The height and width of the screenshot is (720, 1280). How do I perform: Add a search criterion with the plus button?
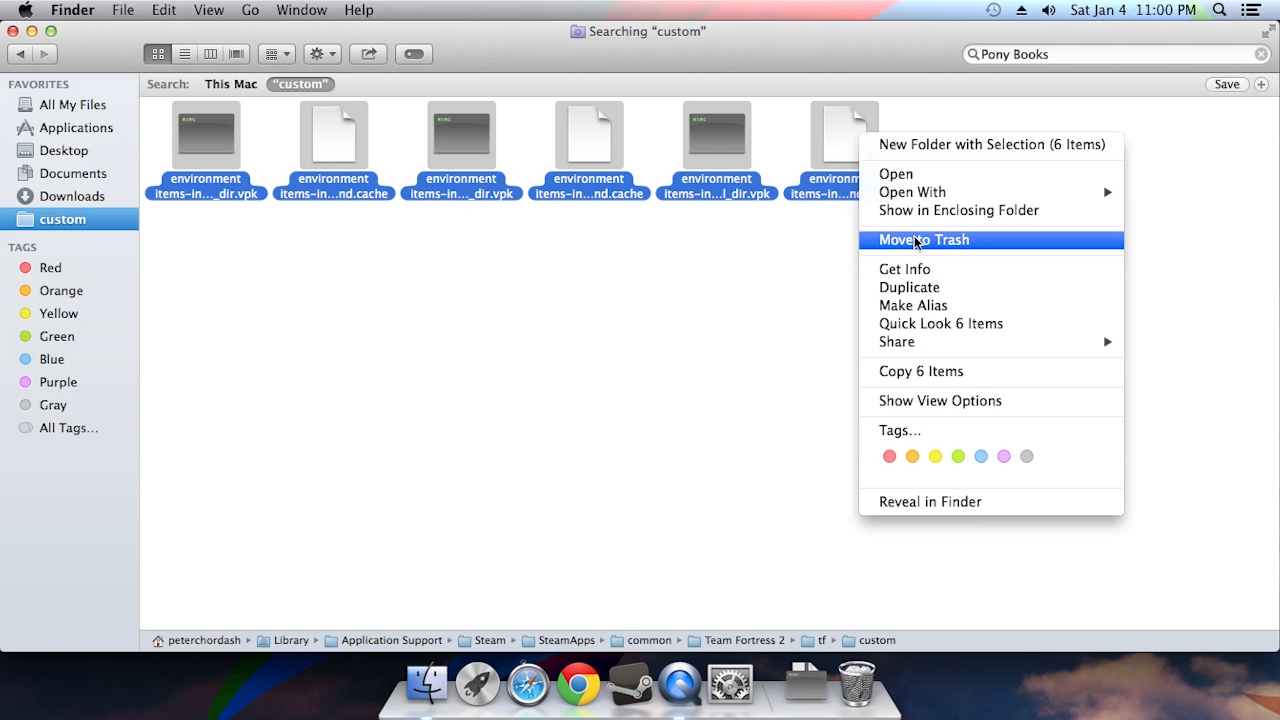1261,84
